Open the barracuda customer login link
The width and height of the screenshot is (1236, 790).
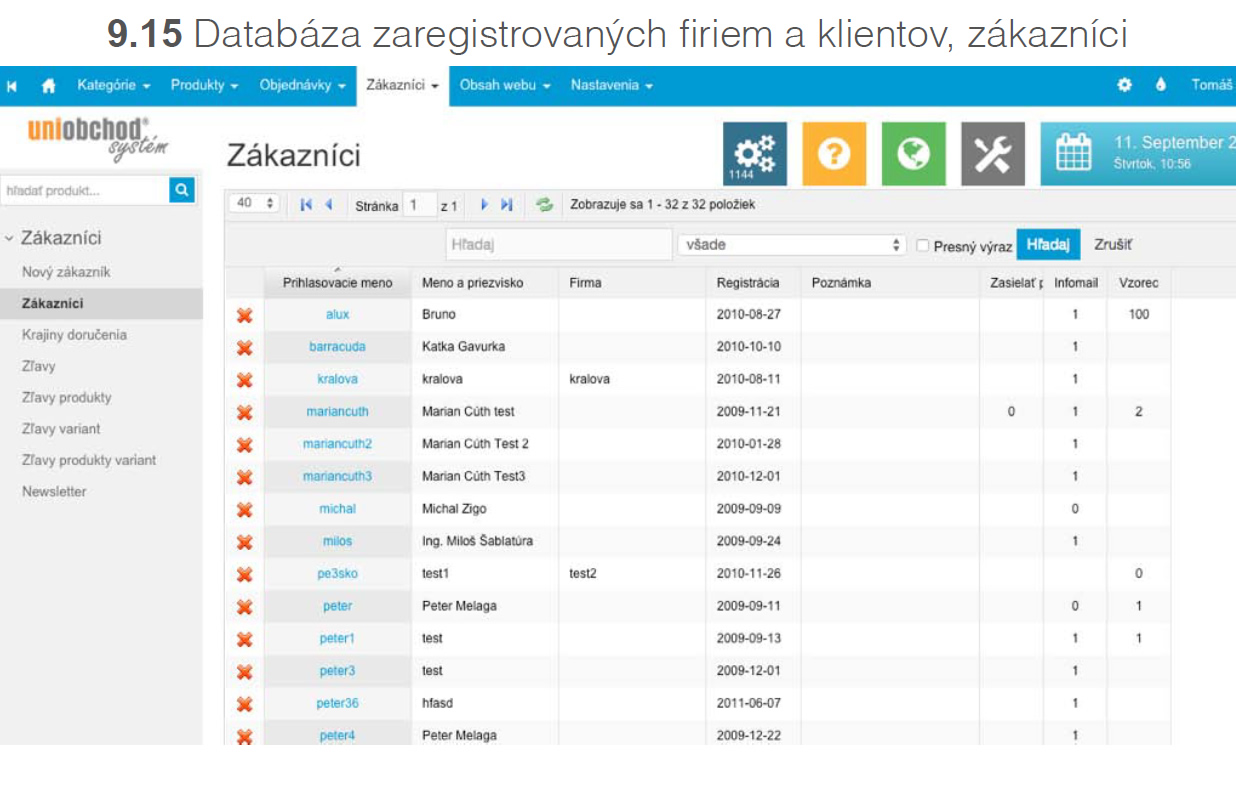[337, 347]
